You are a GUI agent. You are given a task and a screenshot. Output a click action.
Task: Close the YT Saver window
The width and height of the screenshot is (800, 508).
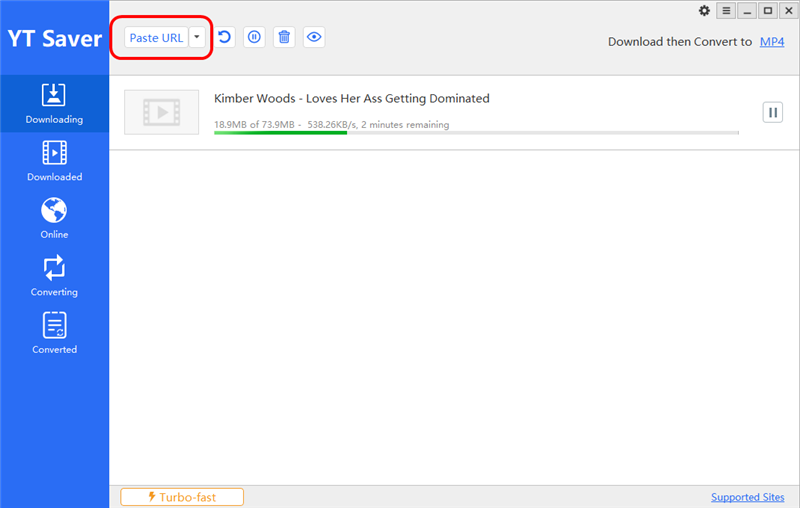[789, 11]
